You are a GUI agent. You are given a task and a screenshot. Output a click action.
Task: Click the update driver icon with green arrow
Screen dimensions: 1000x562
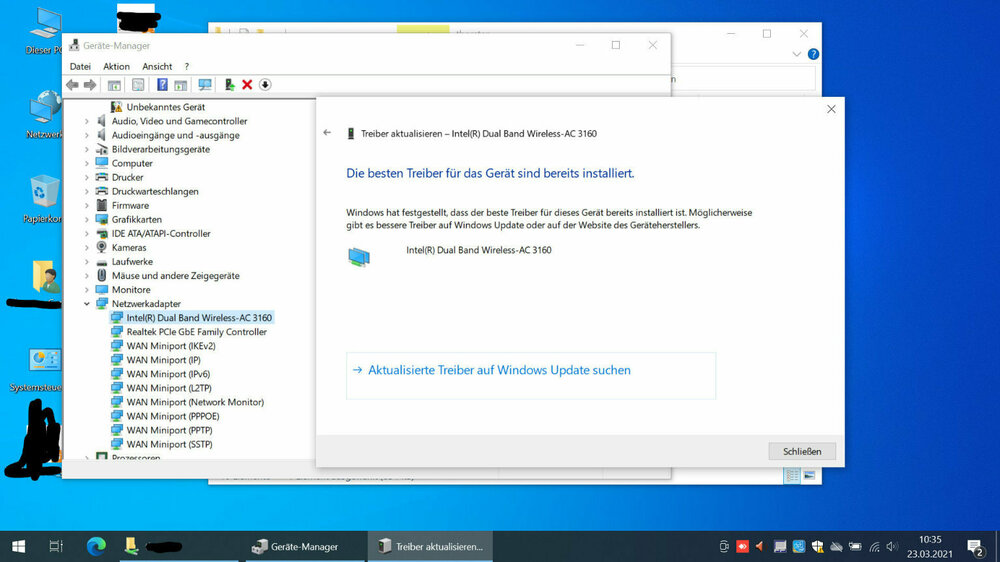[230, 85]
